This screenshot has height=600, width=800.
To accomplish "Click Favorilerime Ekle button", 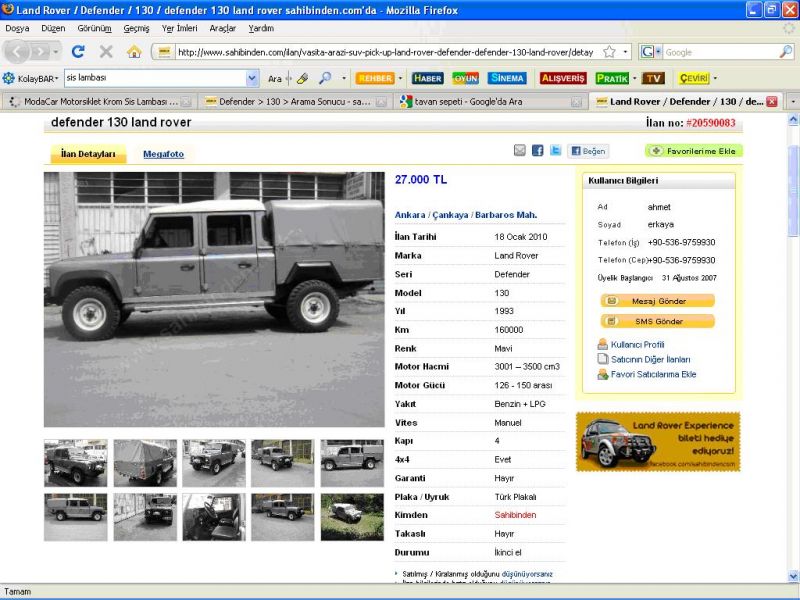I will point(694,151).
